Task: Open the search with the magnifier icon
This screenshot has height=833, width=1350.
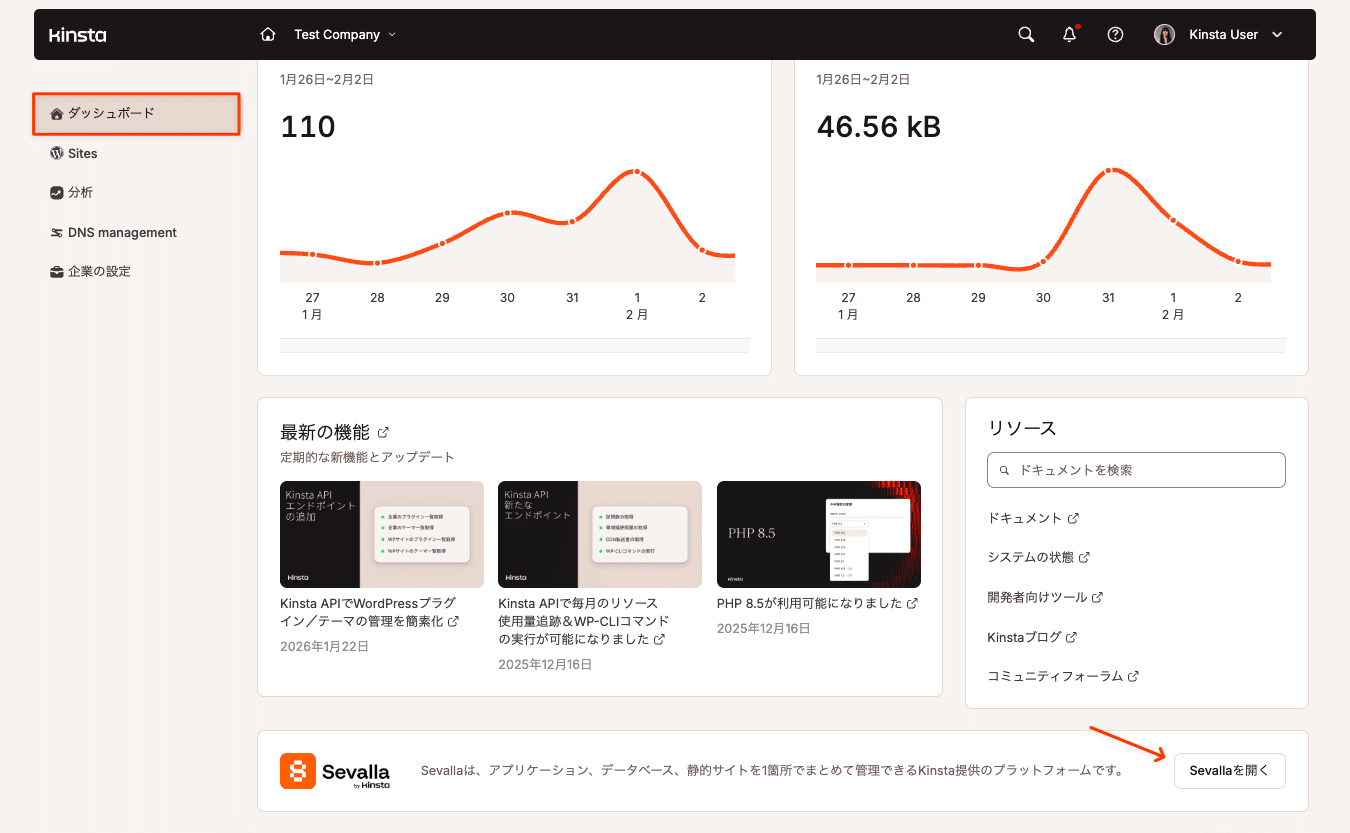Action: [x=1026, y=34]
